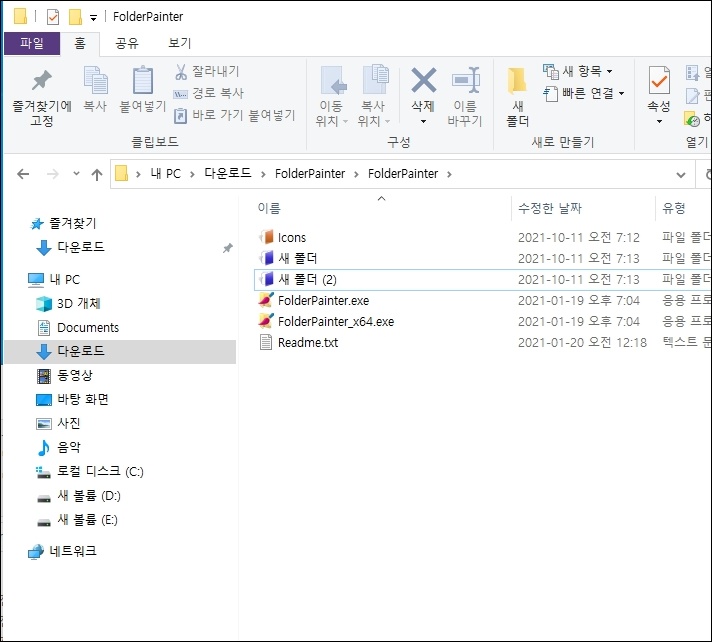Click the Forward navigation arrow
This screenshot has width=712, height=642.
(x=53, y=174)
